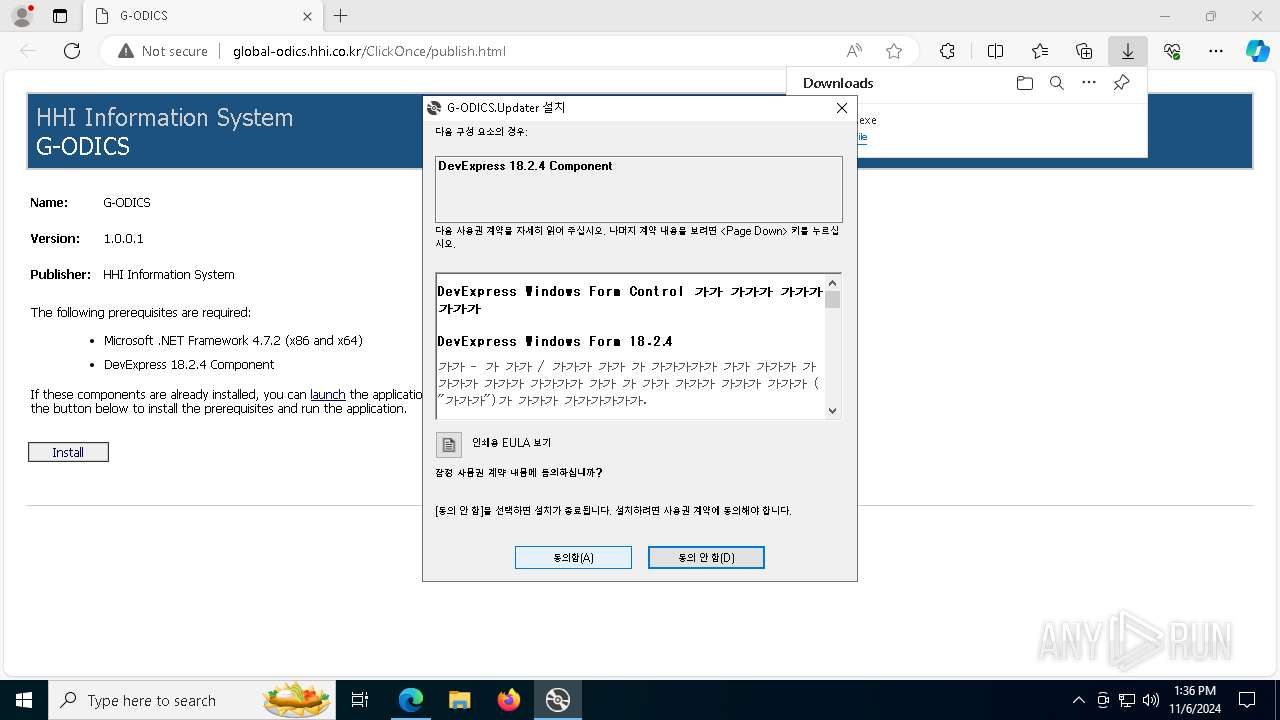Click the 동의함(A) accept button
This screenshot has width=1280, height=720.
573,557
